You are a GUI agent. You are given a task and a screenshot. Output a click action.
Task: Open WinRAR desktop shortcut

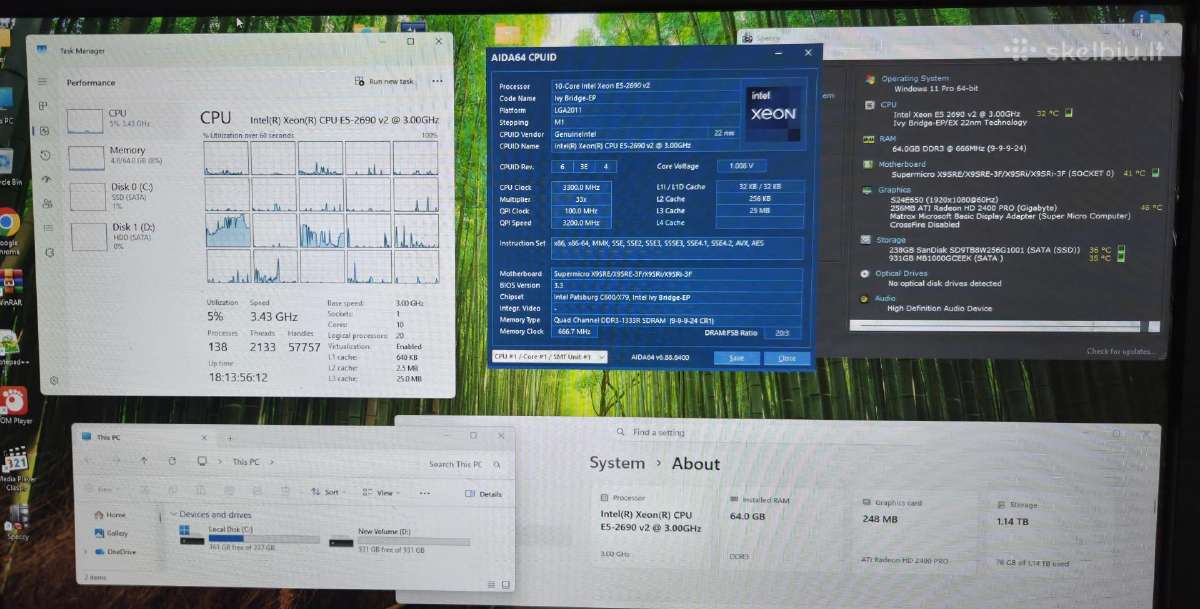click(x=10, y=286)
